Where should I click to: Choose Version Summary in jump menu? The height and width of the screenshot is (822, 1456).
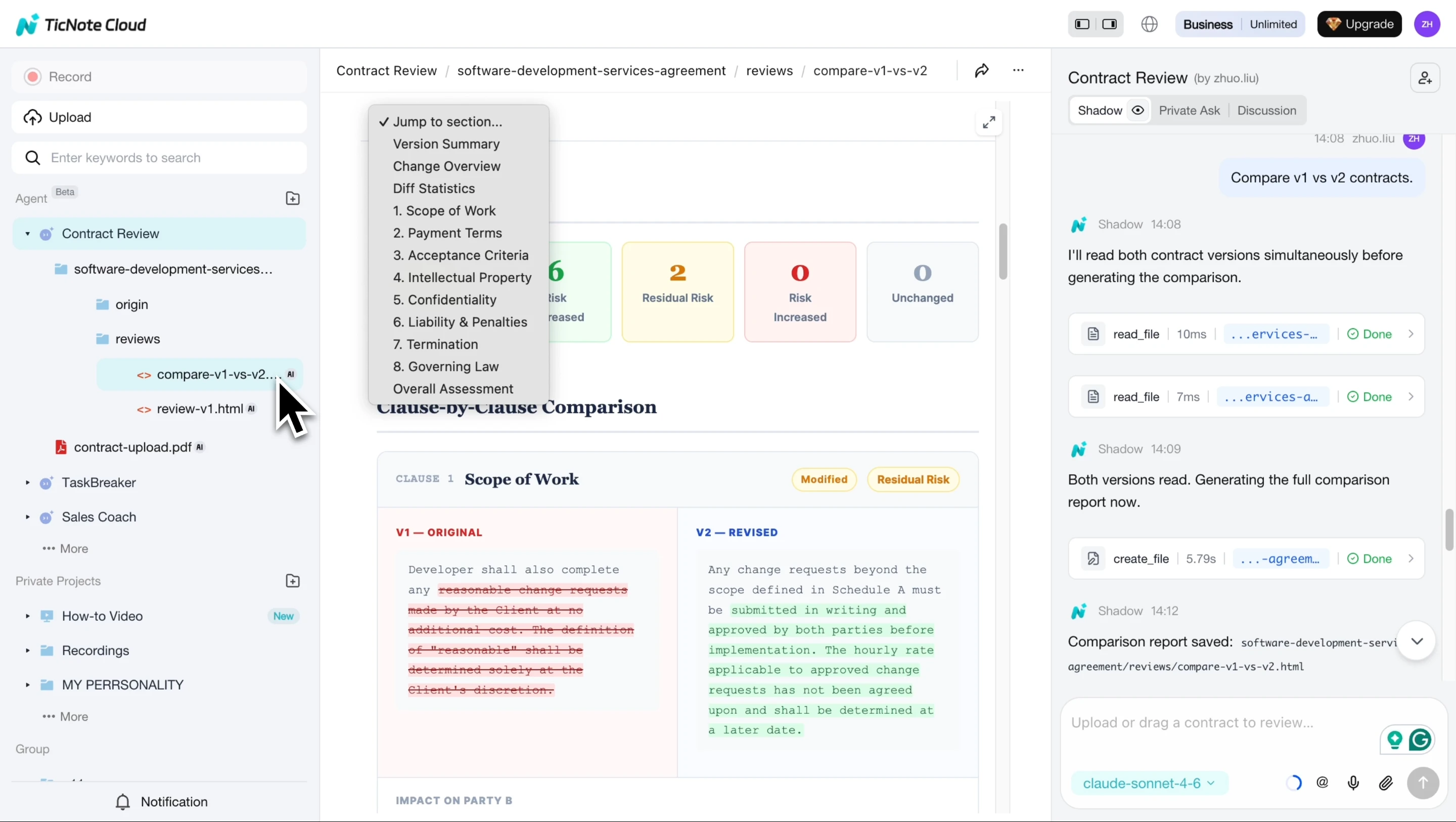[x=446, y=144]
